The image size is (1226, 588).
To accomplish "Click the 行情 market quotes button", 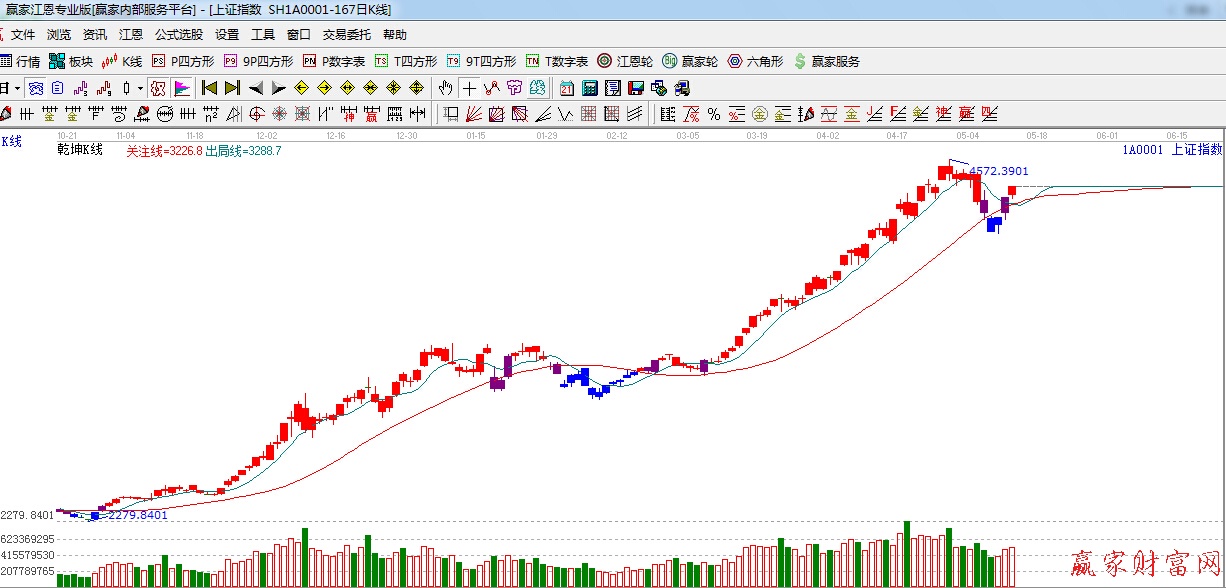I will pyautogui.click(x=20, y=61).
